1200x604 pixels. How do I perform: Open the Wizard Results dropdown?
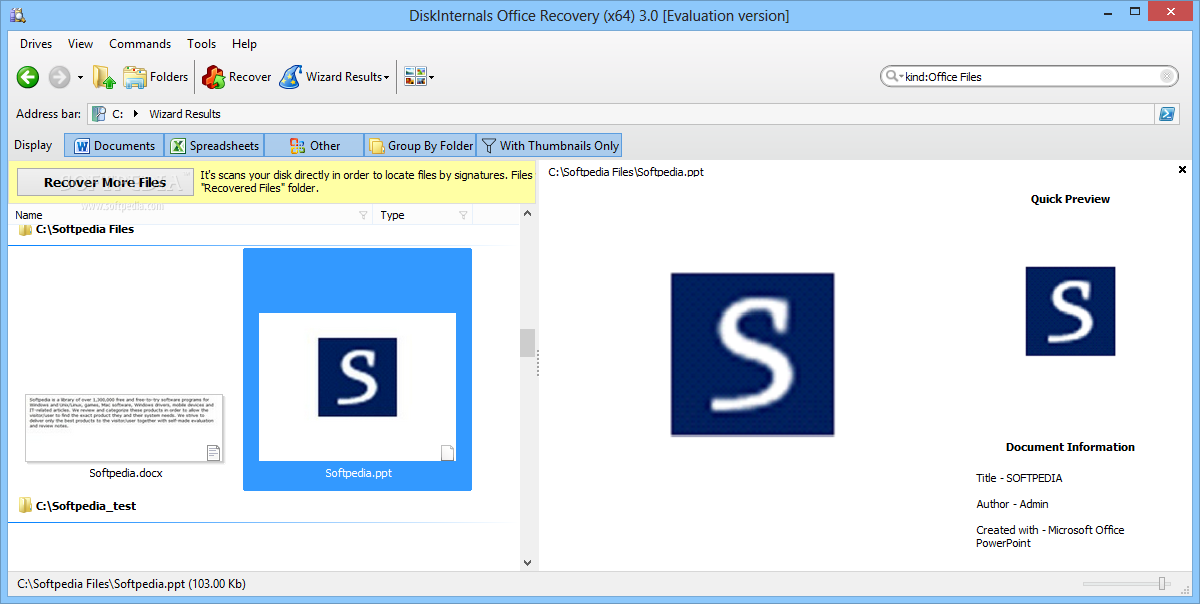pyautogui.click(x=334, y=77)
